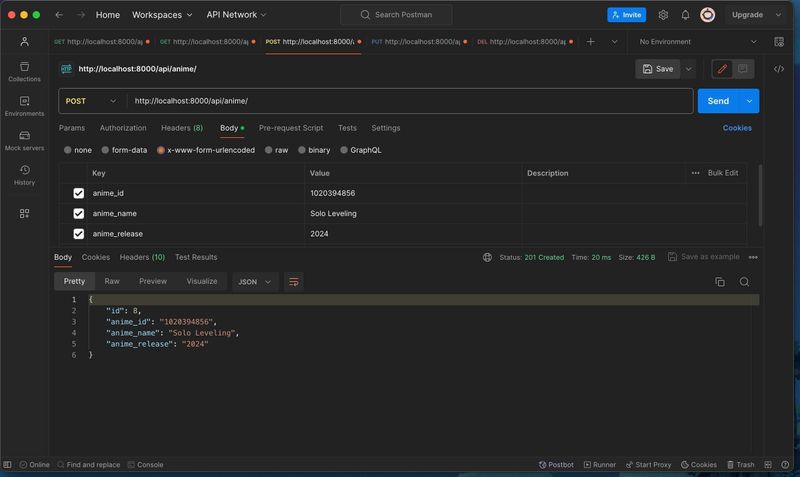Go back with the left arrow
Viewport: 800px width, 477px height.
click(59, 15)
